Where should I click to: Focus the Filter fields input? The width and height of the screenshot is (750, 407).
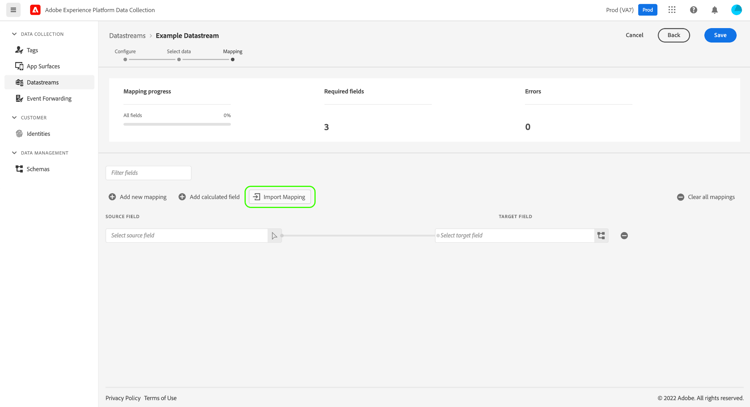point(148,173)
